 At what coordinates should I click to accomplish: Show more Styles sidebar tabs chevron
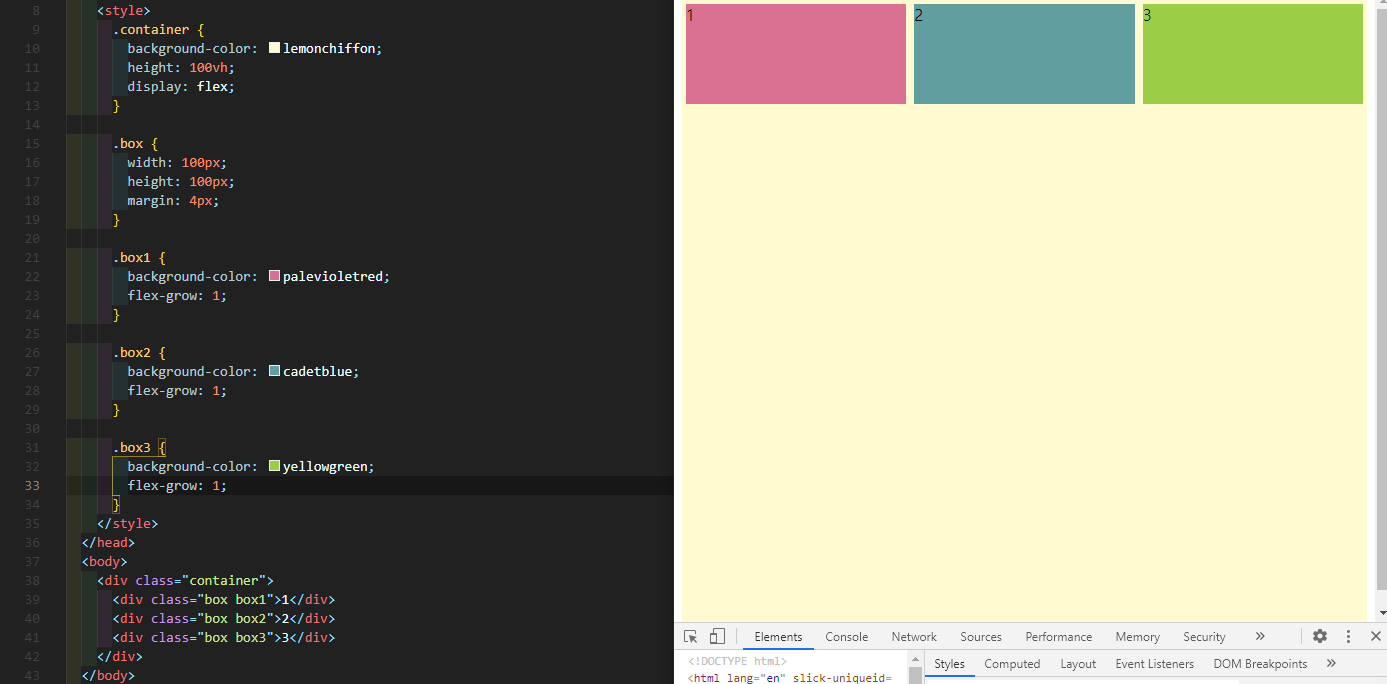coord(1331,663)
